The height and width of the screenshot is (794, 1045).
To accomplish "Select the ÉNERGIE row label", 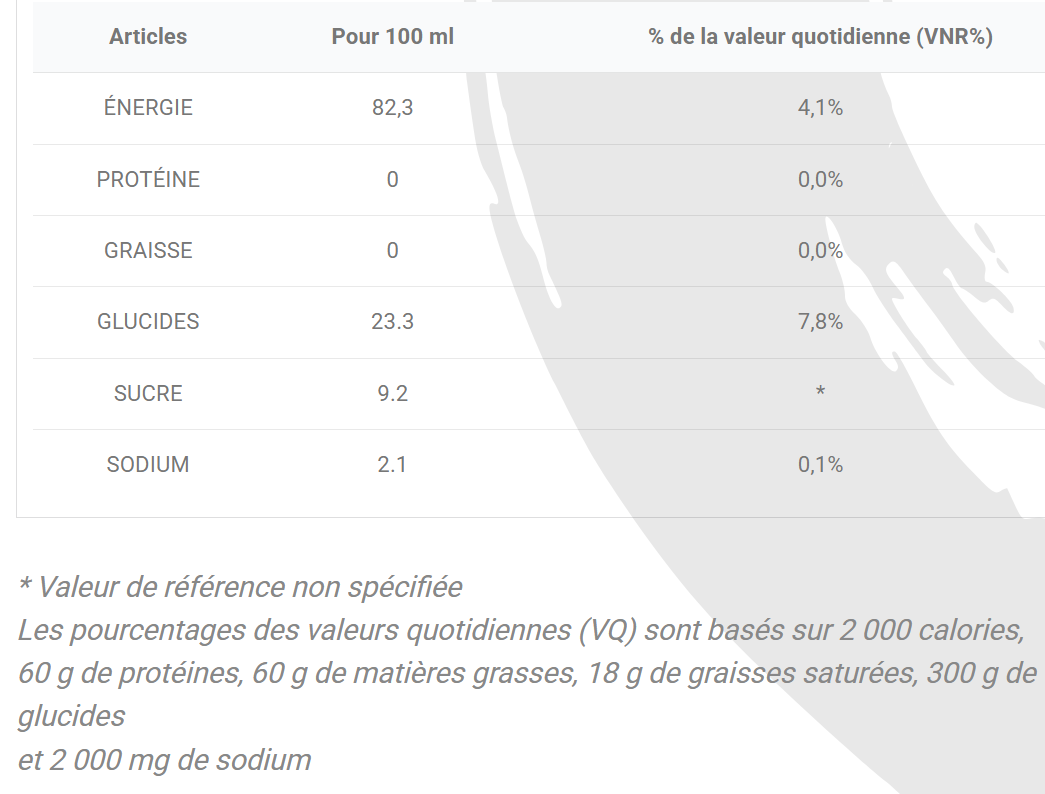I will coord(148,107).
